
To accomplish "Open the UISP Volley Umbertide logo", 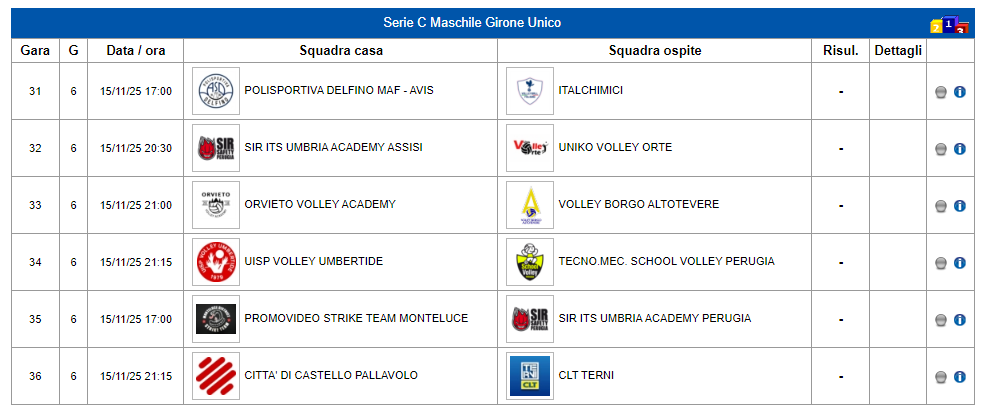I will 215,262.
